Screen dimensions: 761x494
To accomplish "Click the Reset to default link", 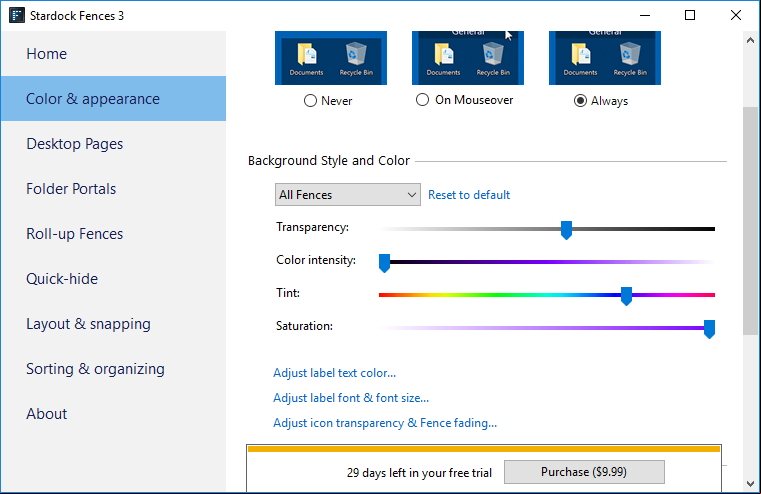I will (469, 195).
